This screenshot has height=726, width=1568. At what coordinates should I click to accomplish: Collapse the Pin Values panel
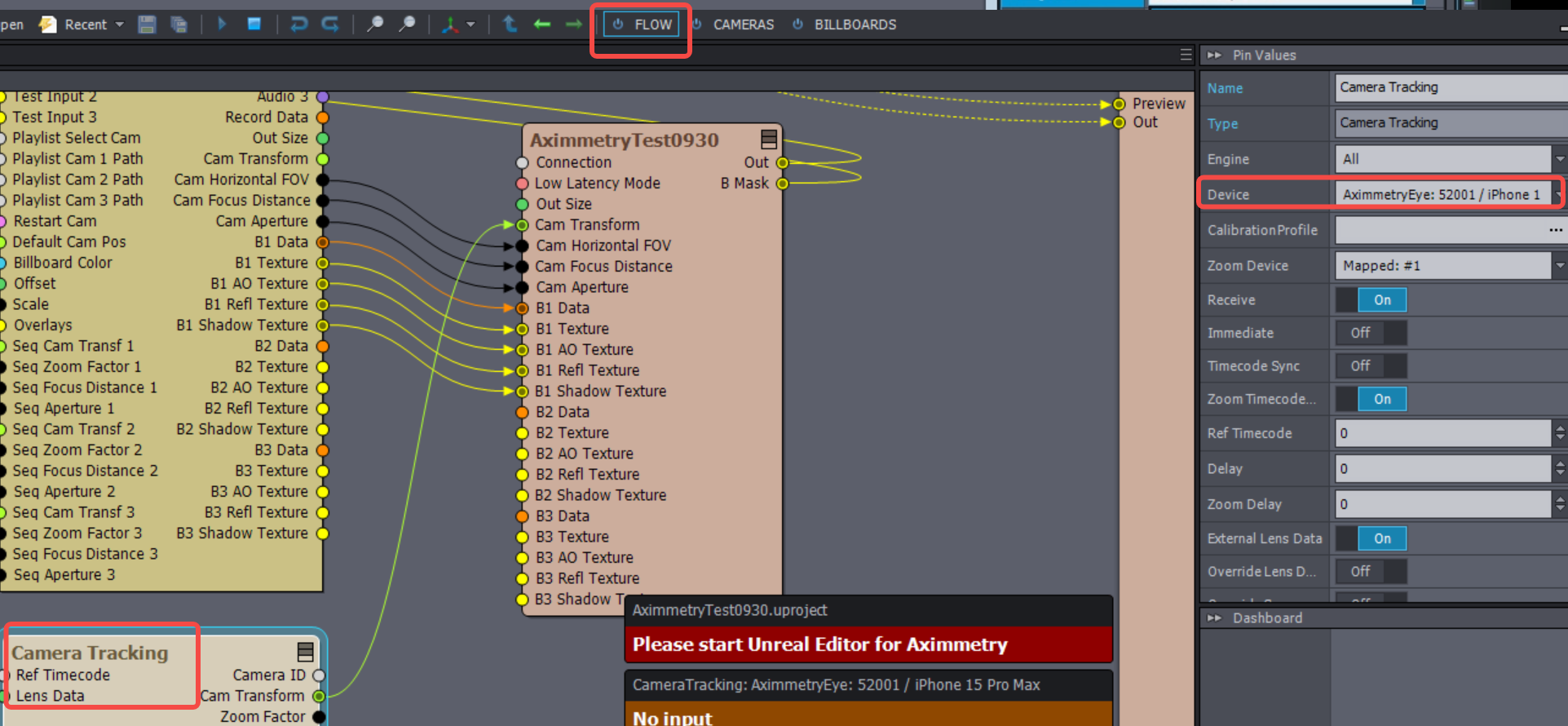1214,55
